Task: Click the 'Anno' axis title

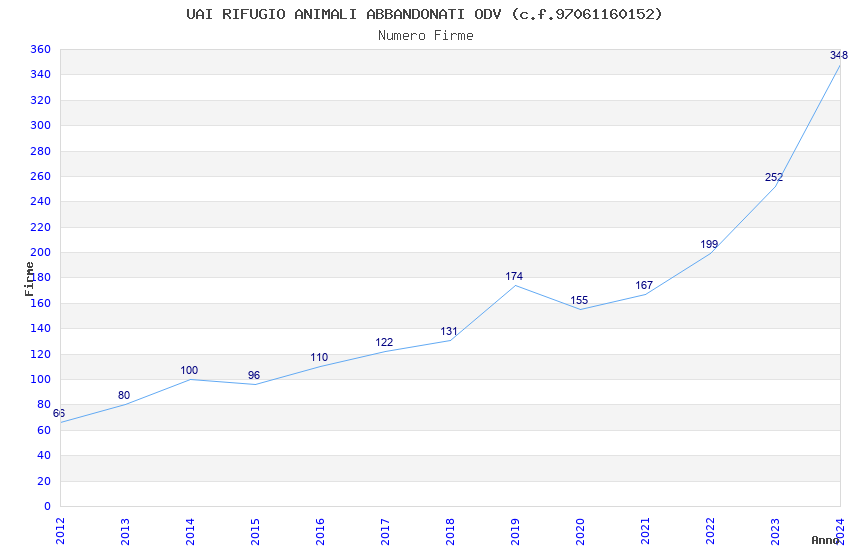Action: tap(825, 540)
